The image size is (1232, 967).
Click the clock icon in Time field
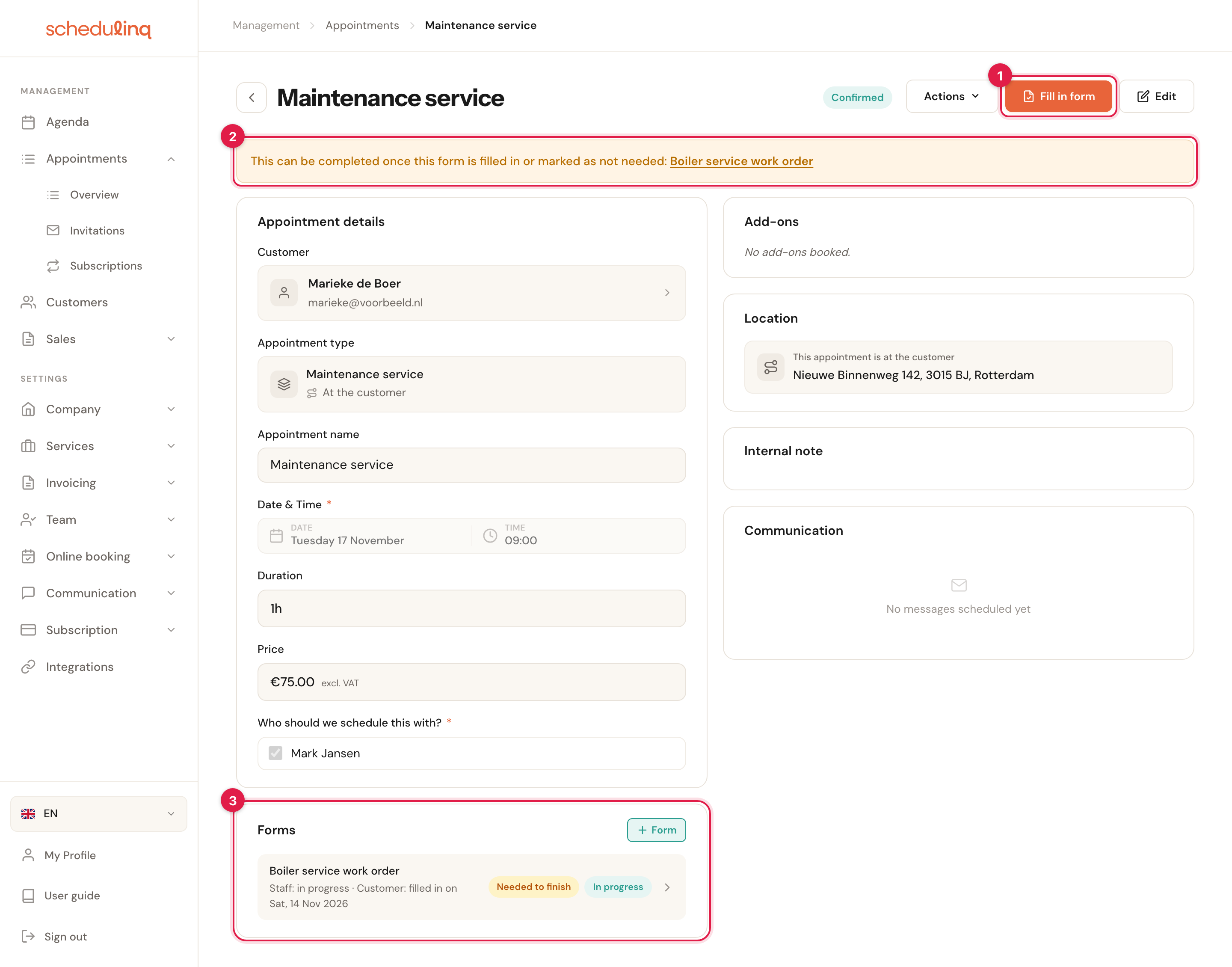click(x=490, y=536)
